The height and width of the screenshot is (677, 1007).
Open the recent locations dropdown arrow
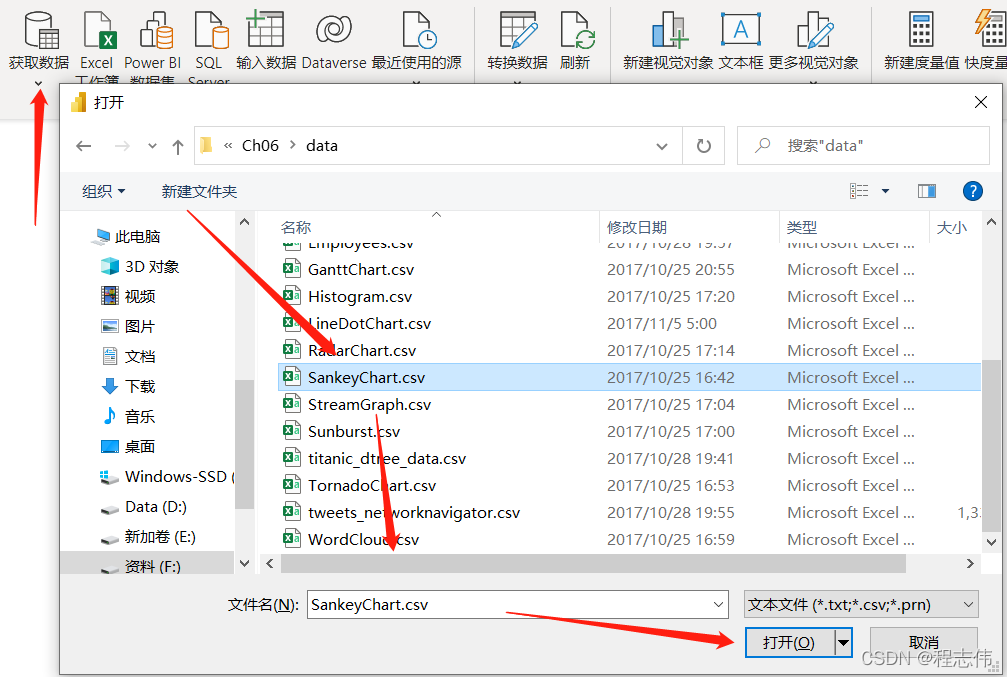(x=152, y=146)
